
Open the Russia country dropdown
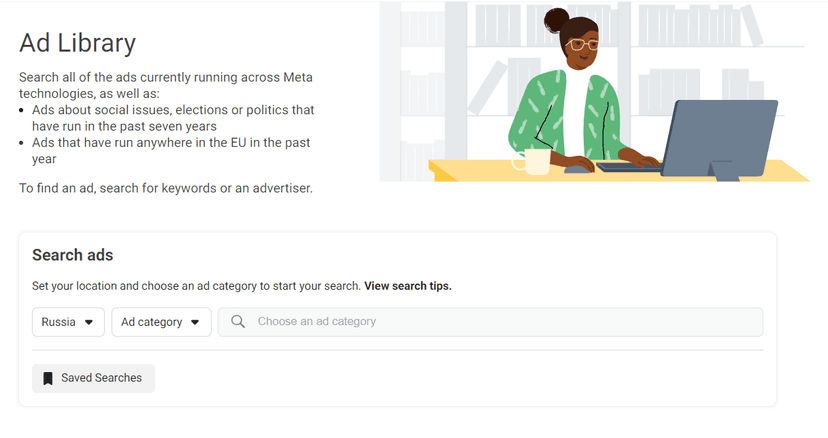click(x=68, y=322)
